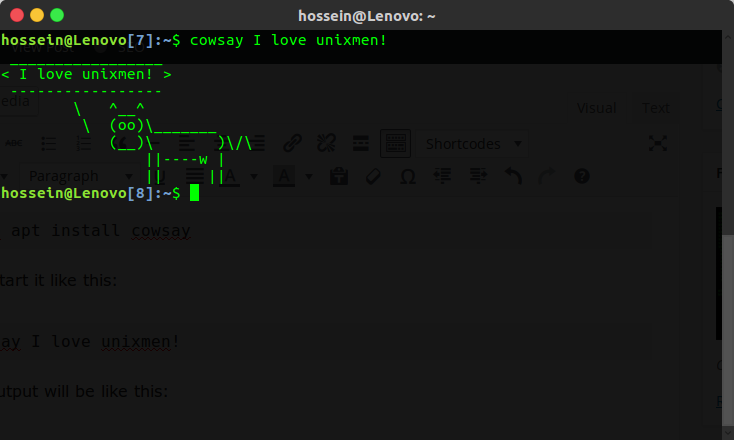
Task: Insert special character with the Omega icon
Action: tap(408, 176)
